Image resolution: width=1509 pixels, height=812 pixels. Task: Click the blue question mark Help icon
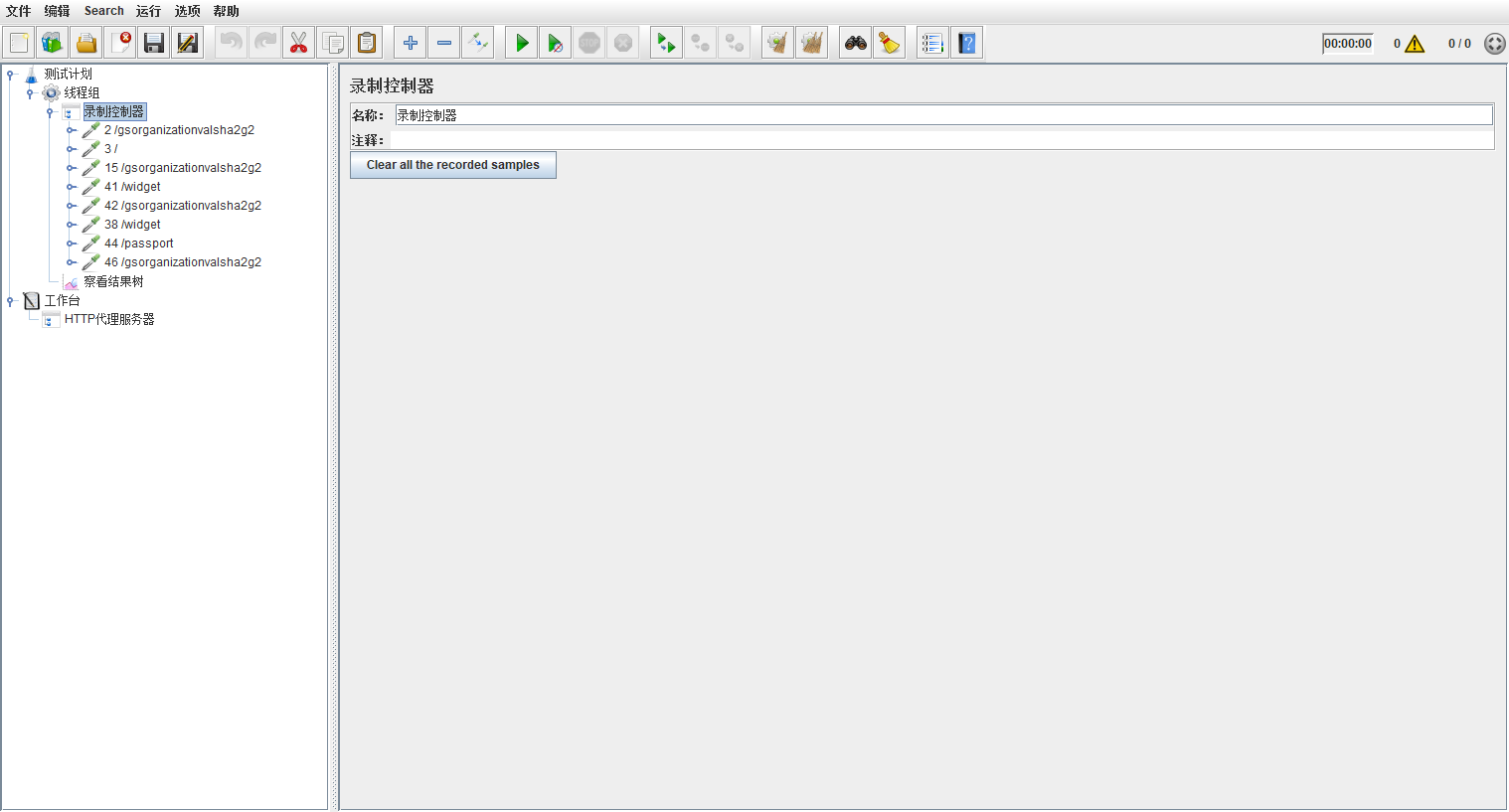[966, 42]
